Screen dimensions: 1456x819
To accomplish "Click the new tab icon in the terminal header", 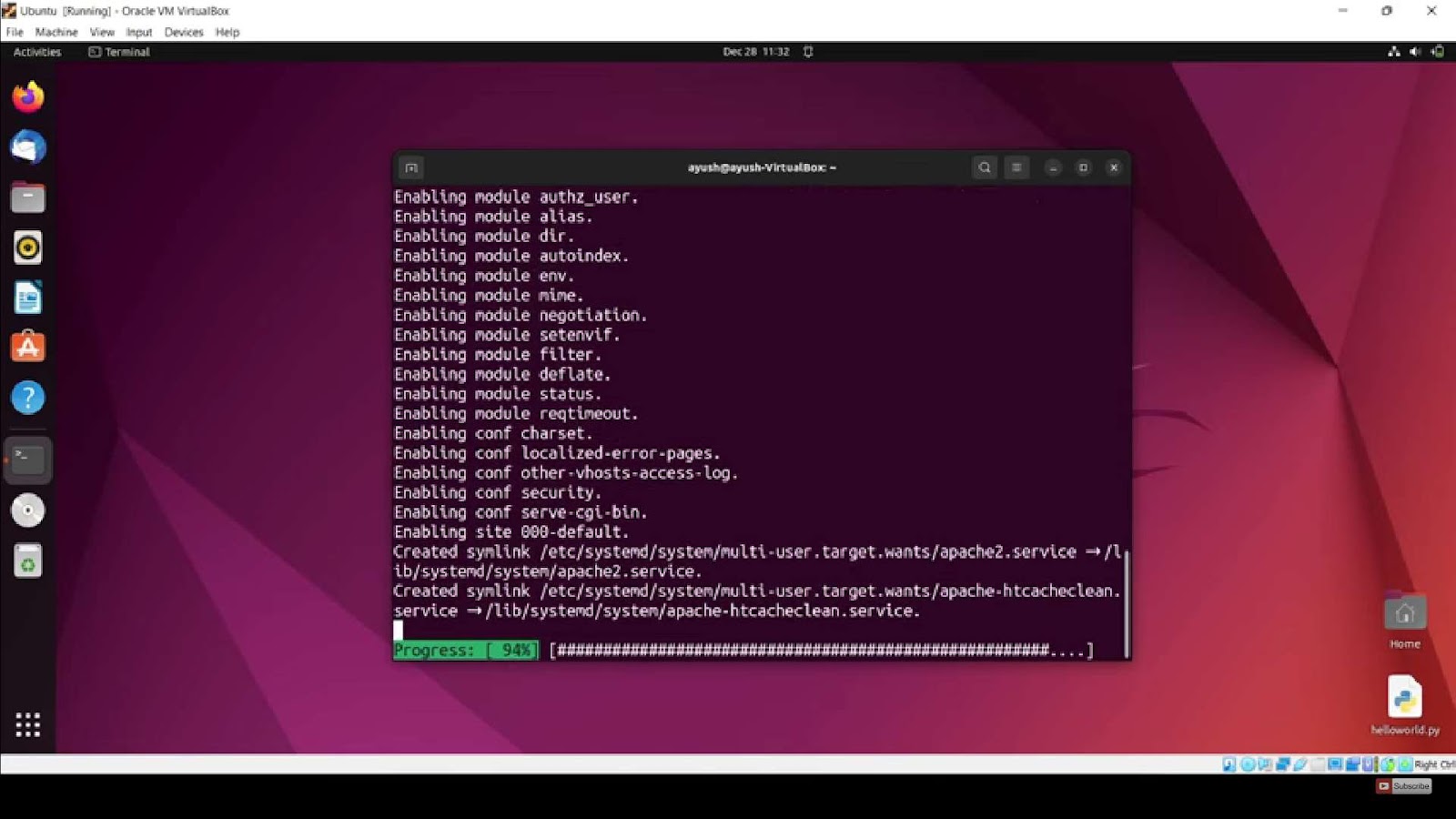I will point(411,167).
